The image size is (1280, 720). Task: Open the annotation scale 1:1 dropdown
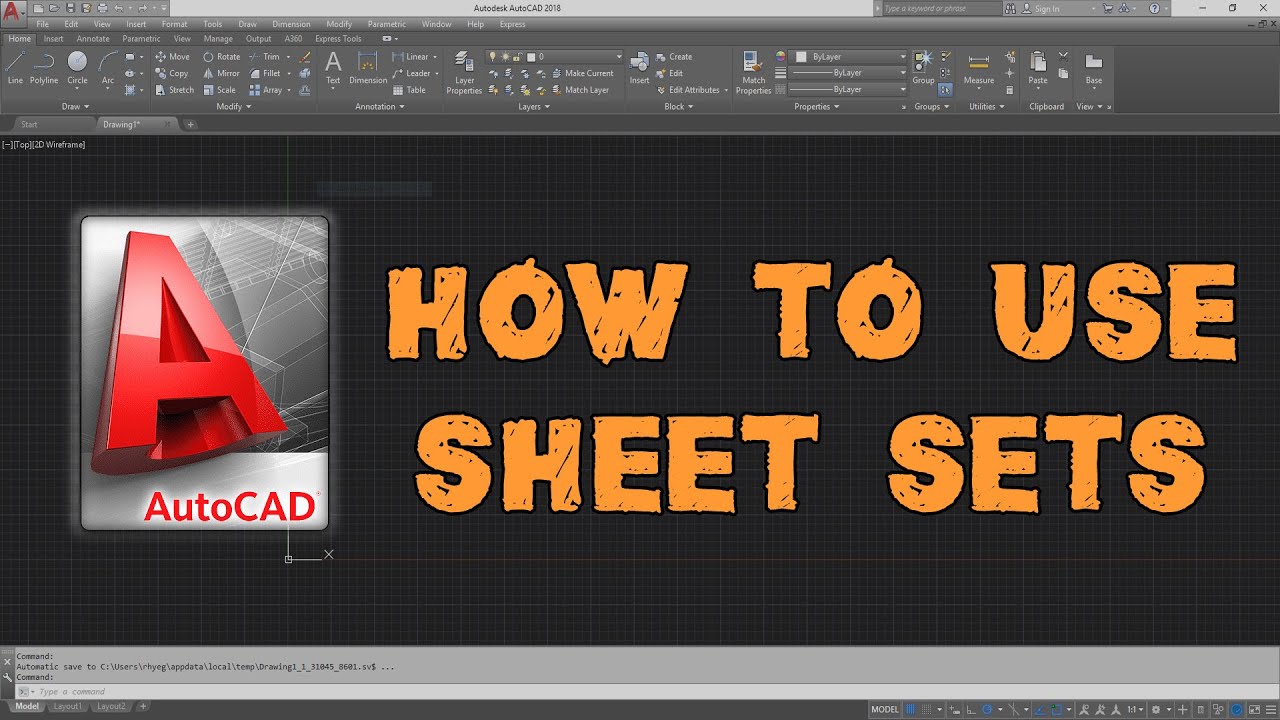(x=1136, y=709)
